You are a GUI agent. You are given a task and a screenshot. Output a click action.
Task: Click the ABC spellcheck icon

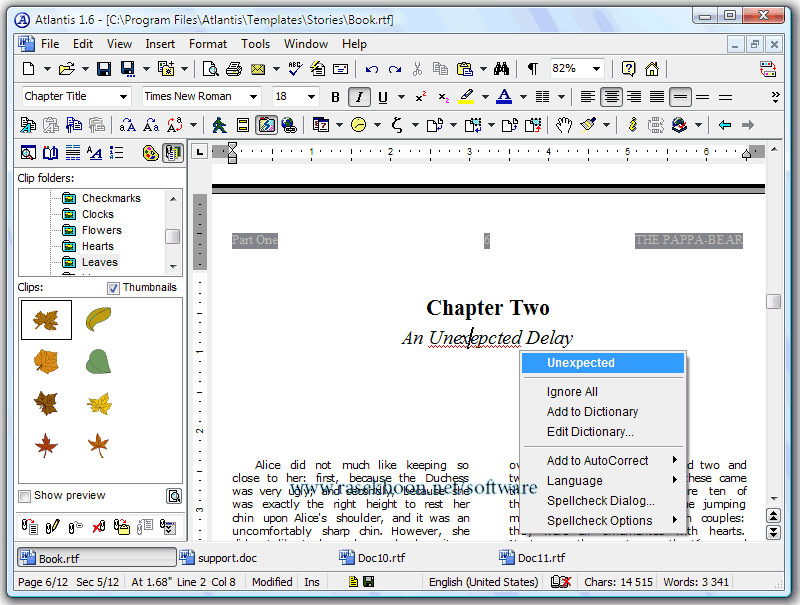click(x=295, y=68)
